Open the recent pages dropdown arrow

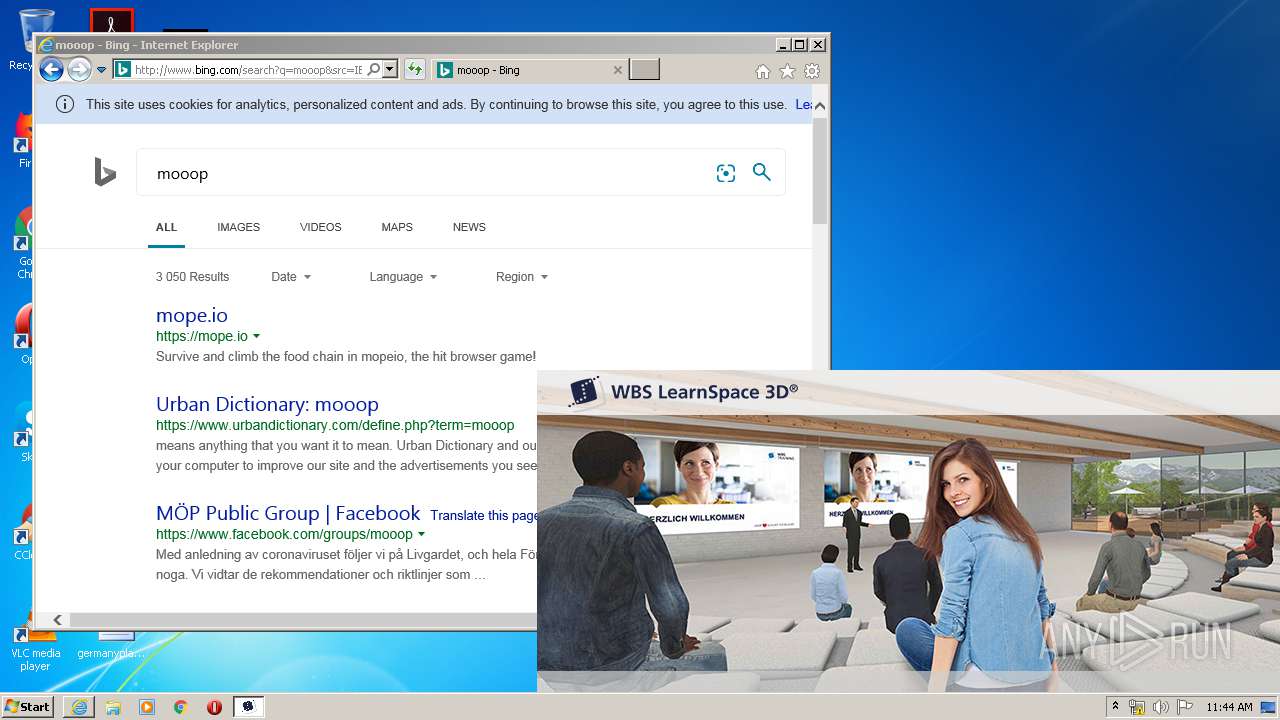[x=101, y=70]
